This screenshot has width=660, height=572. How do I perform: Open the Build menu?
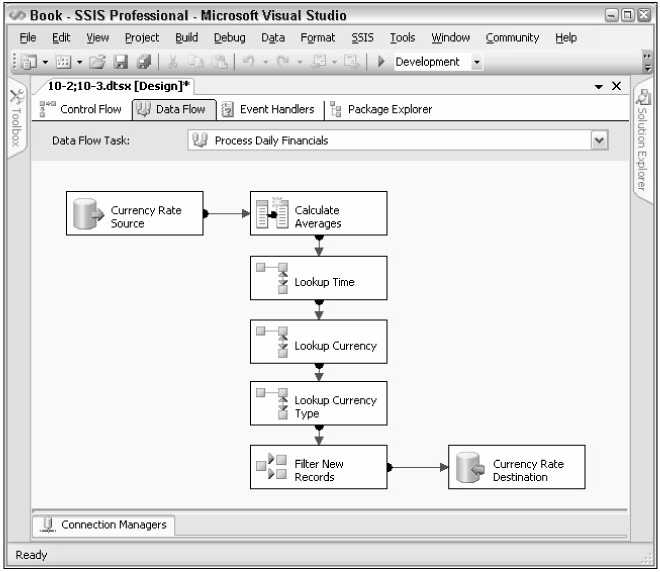tap(186, 38)
